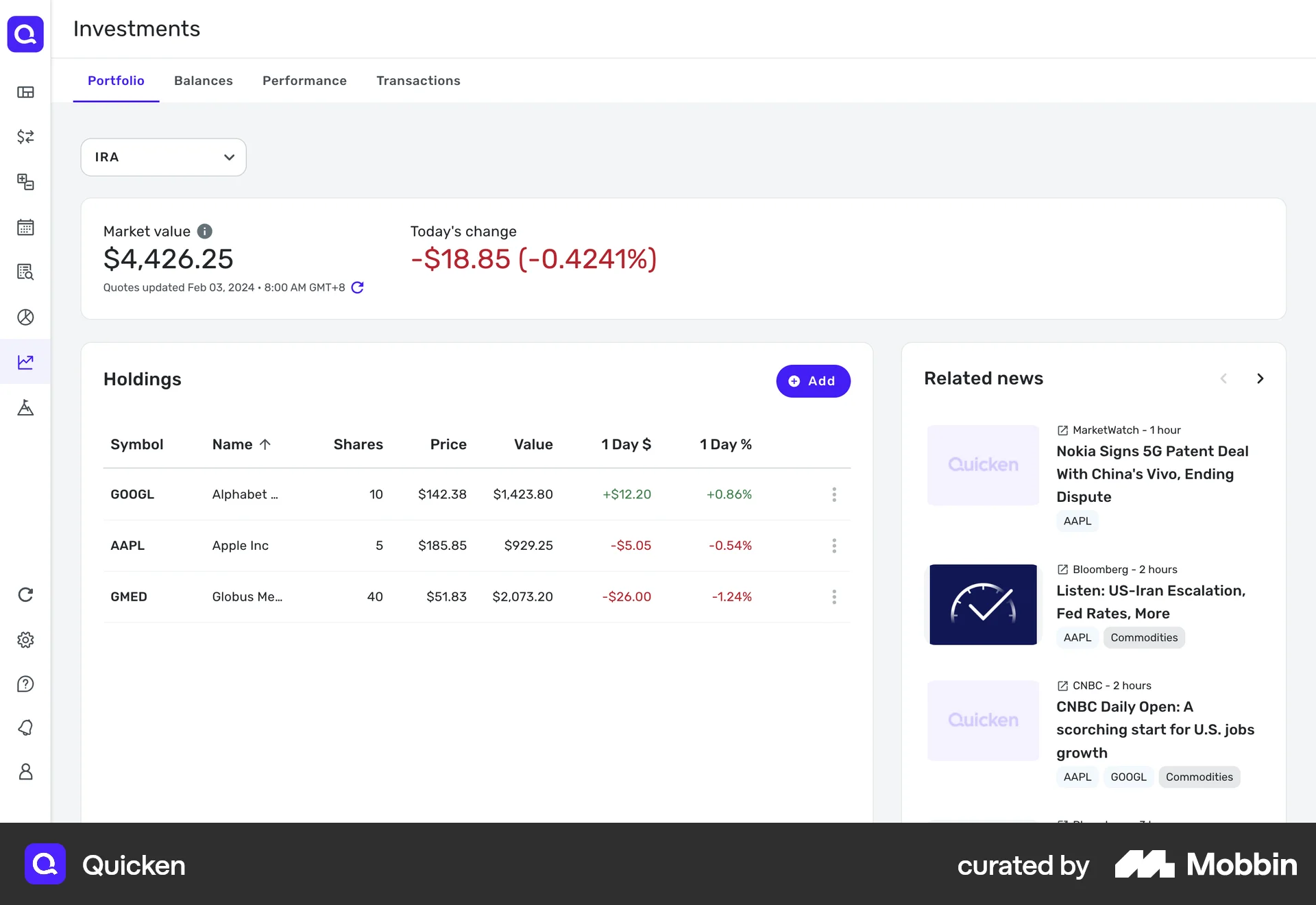Open the IRA account dropdown
This screenshot has width=1316, height=905.
pyautogui.click(x=163, y=157)
